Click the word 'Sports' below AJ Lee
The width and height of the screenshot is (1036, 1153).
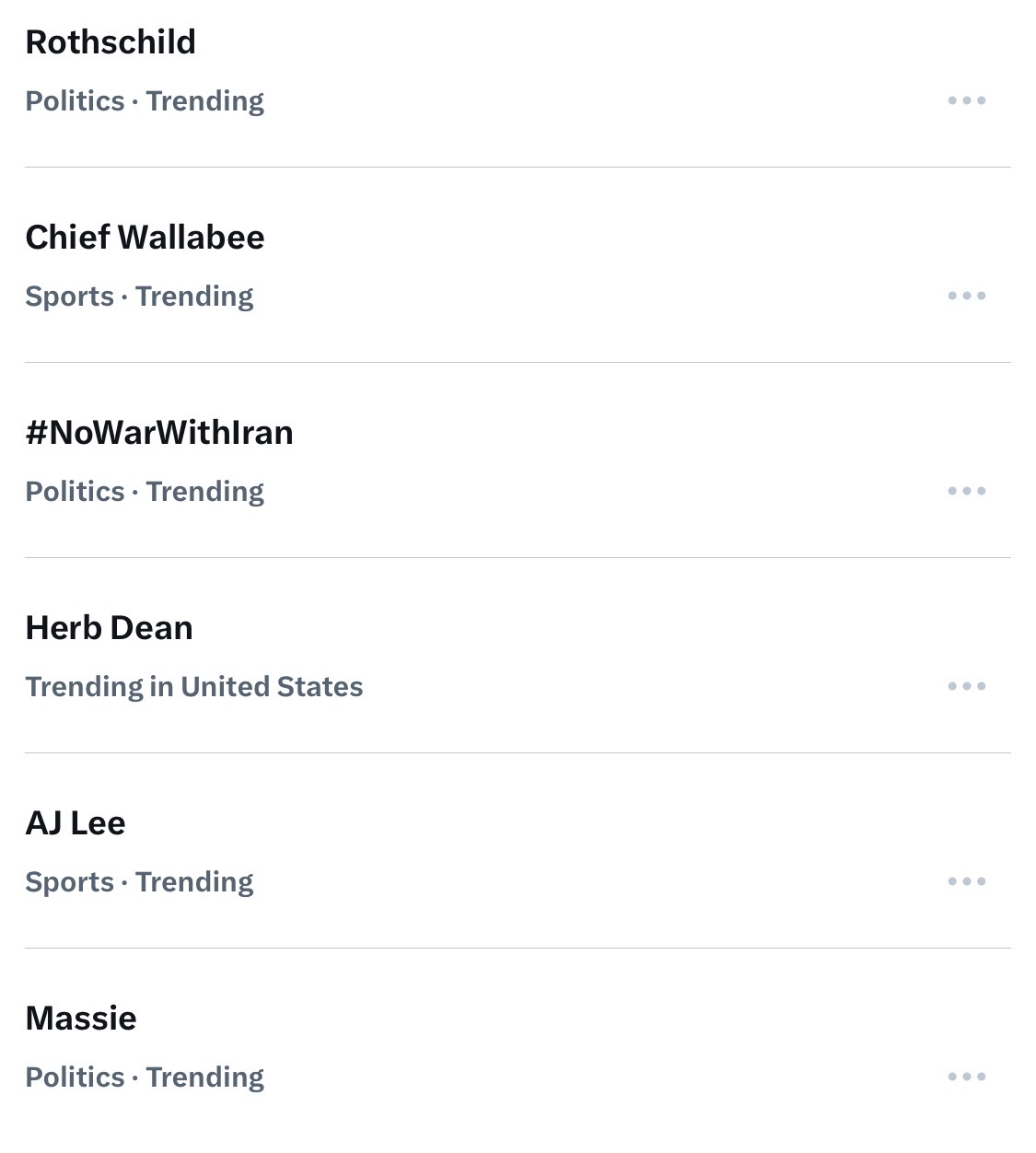[x=69, y=882]
